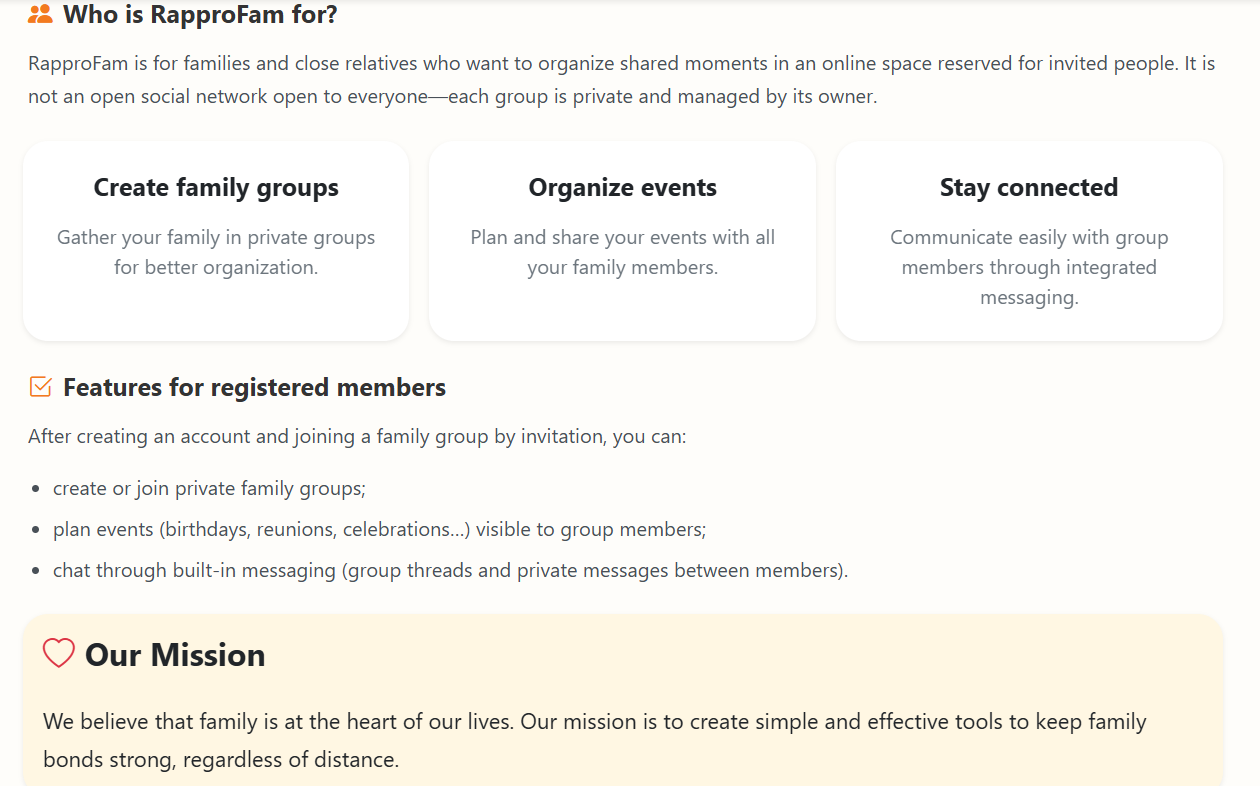
Task: Click the Plan and share your events description
Action: click(623, 253)
